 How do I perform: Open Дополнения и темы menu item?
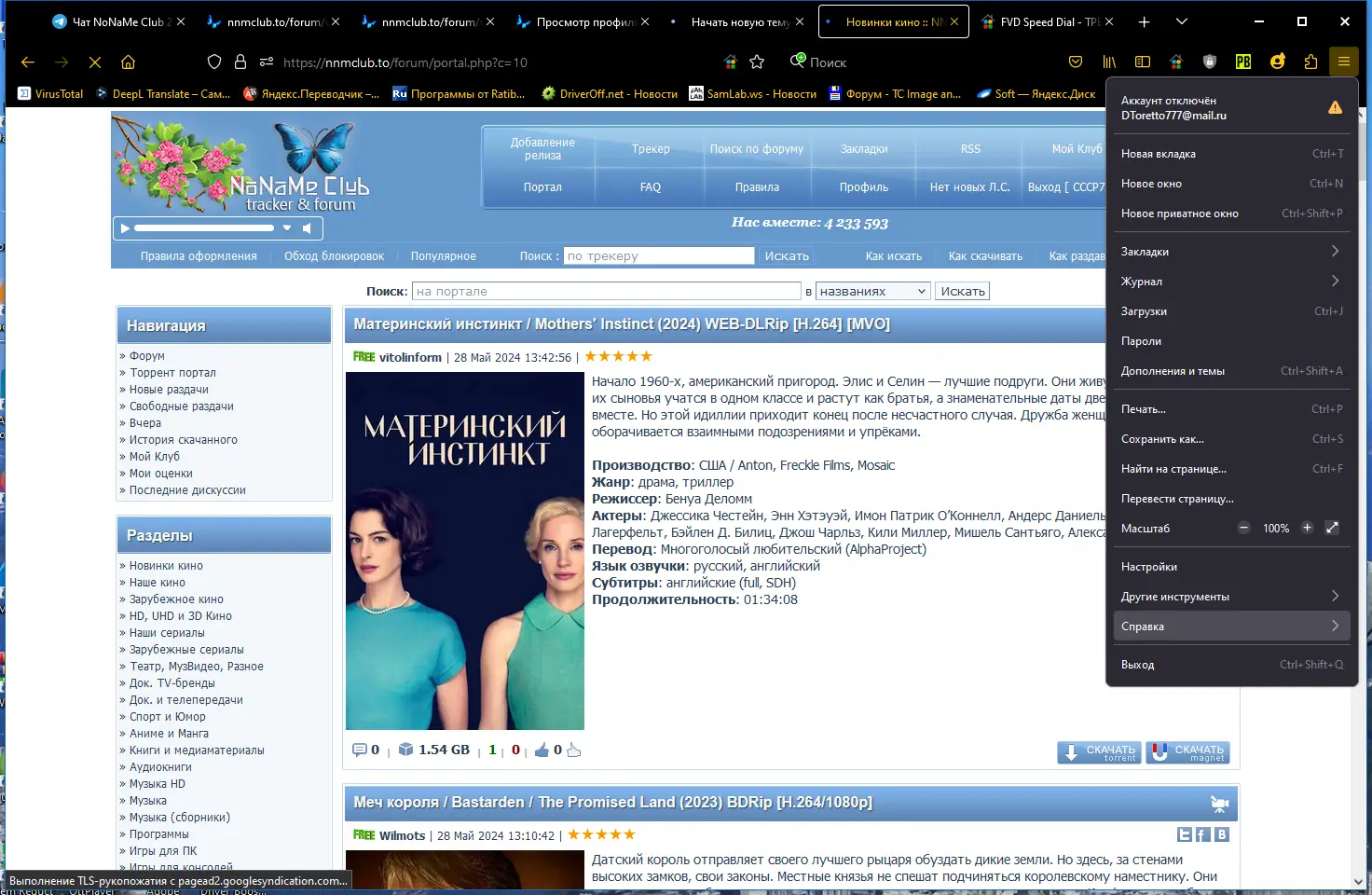coord(1231,371)
